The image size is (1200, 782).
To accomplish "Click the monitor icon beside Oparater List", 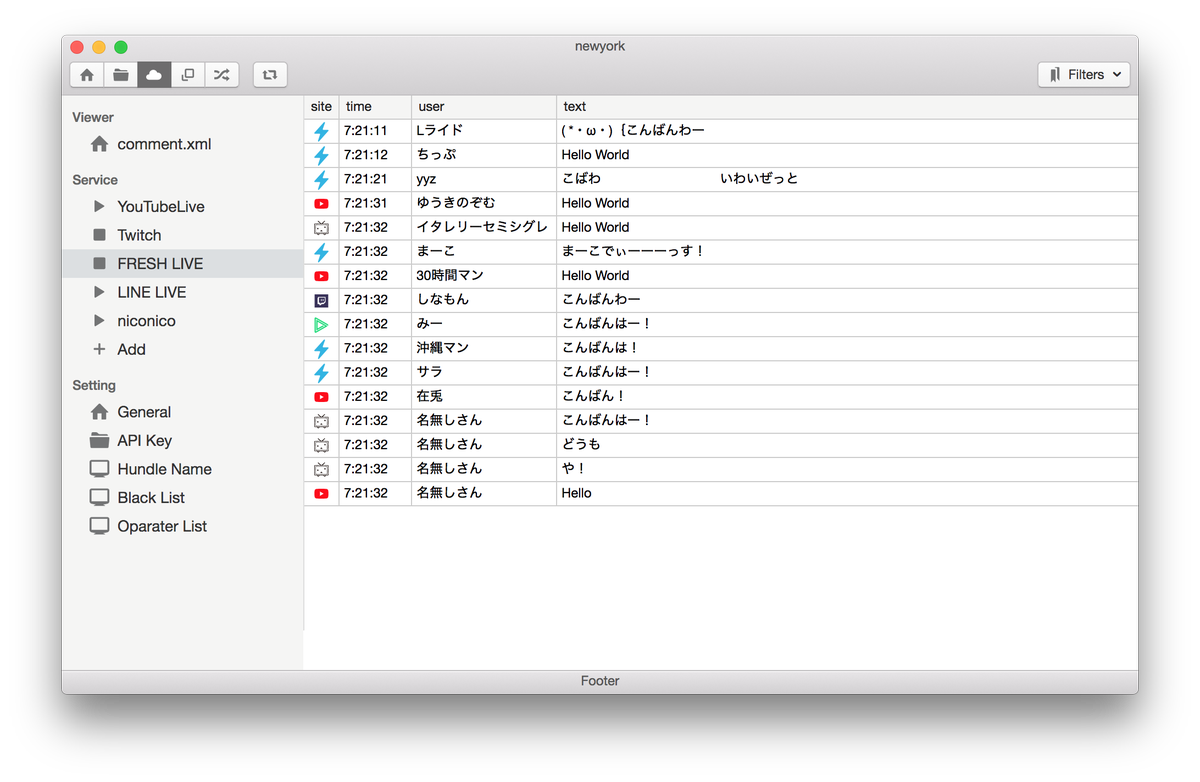I will click(x=99, y=526).
